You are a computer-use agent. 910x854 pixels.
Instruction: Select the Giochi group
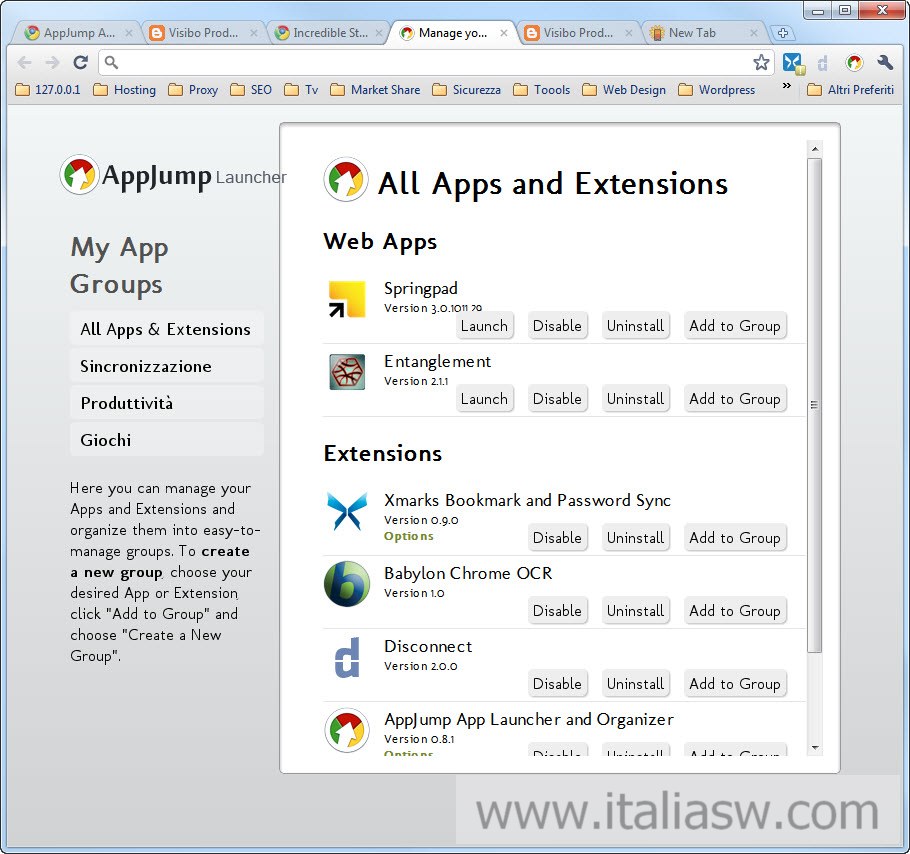coord(167,440)
